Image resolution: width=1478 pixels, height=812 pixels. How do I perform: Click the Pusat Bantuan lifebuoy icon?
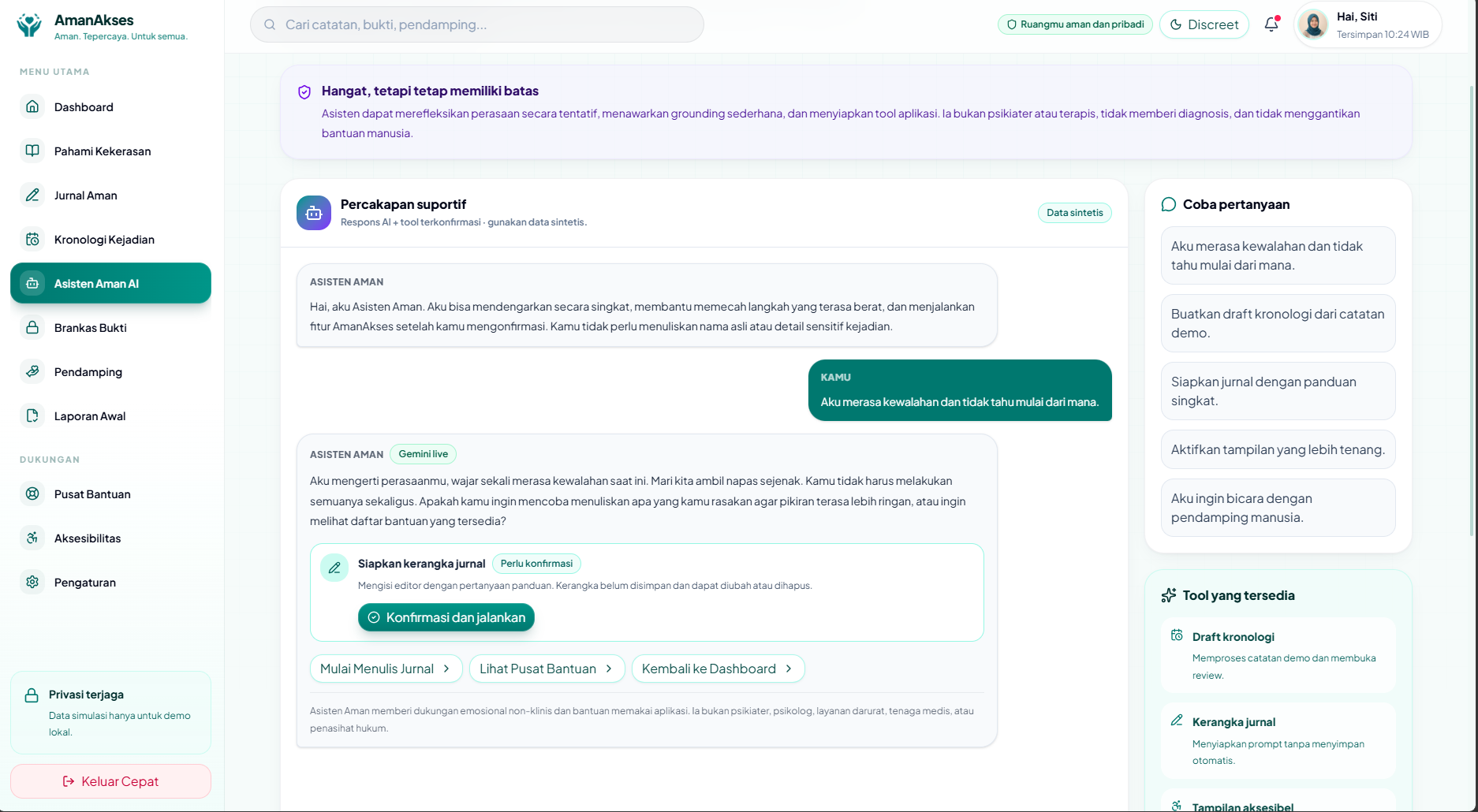click(x=32, y=494)
